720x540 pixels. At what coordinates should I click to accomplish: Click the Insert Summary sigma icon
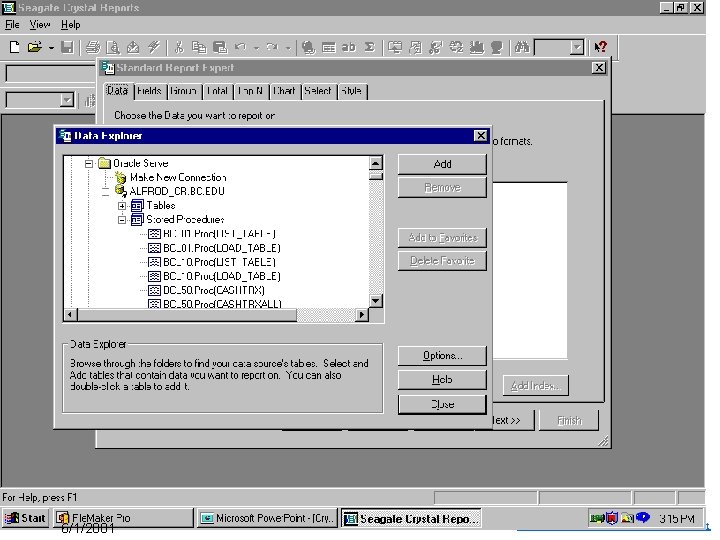(x=370, y=47)
